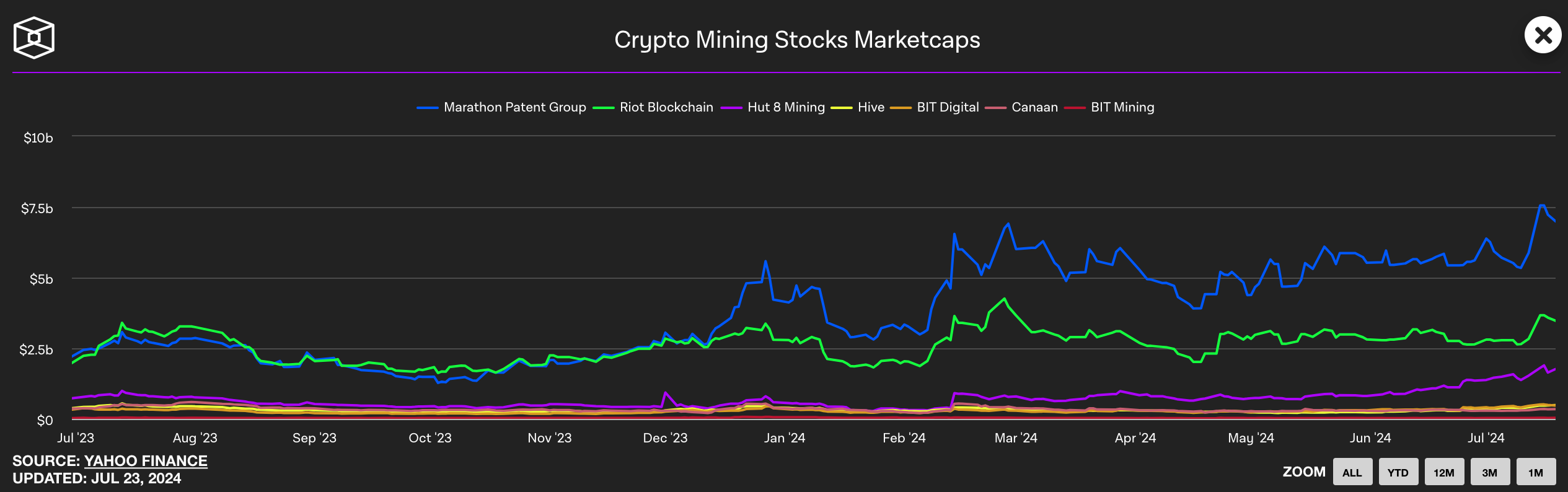Toggle BIT Mining visibility
Image resolution: width=1568 pixels, height=492 pixels.
click(x=1122, y=107)
